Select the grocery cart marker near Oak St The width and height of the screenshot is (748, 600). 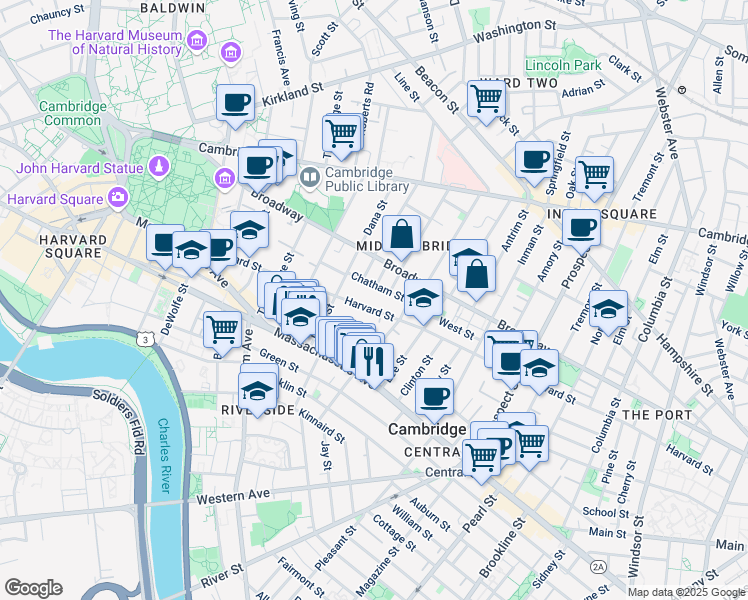pyautogui.click(x=594, y=178)
